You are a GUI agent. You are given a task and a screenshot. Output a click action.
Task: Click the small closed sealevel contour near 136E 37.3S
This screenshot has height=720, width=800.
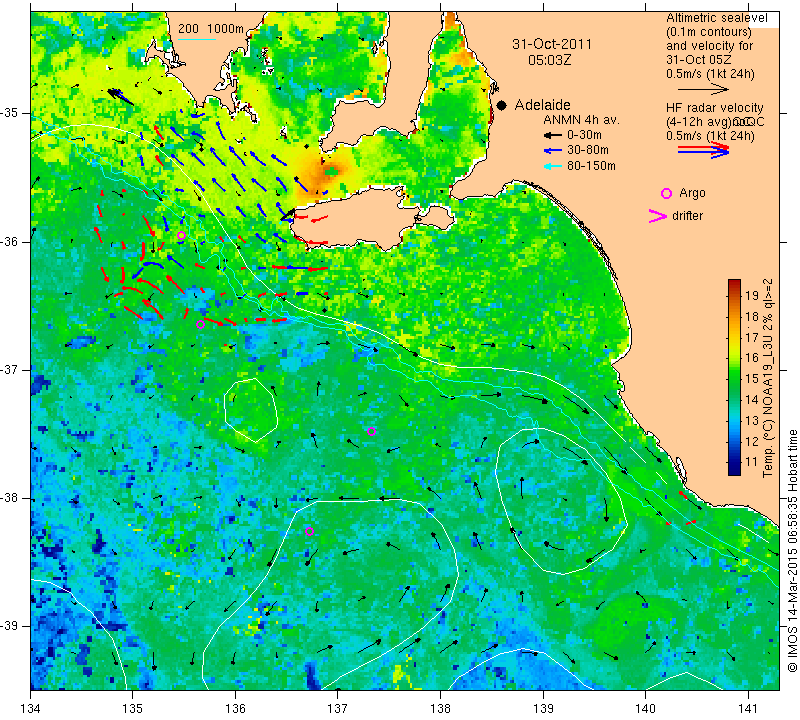(251, 410)
